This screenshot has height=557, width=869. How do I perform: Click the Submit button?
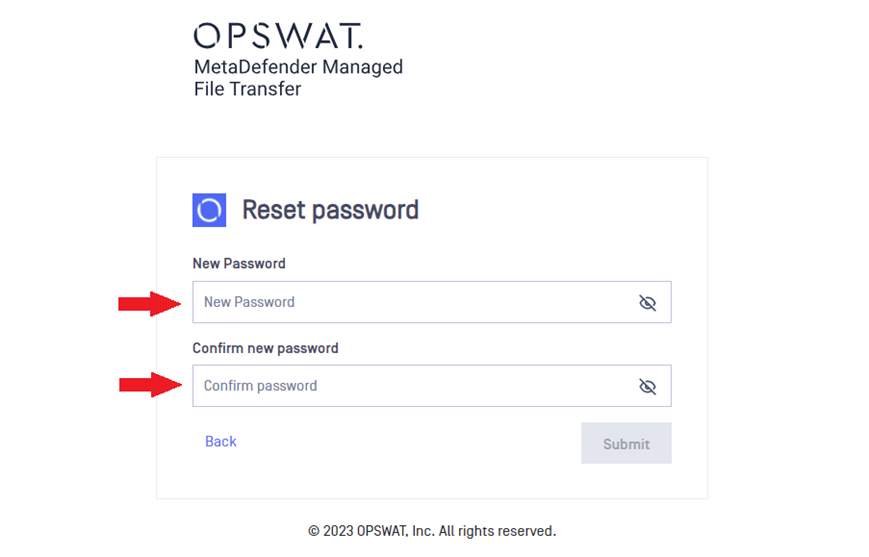tap(626, 443)
